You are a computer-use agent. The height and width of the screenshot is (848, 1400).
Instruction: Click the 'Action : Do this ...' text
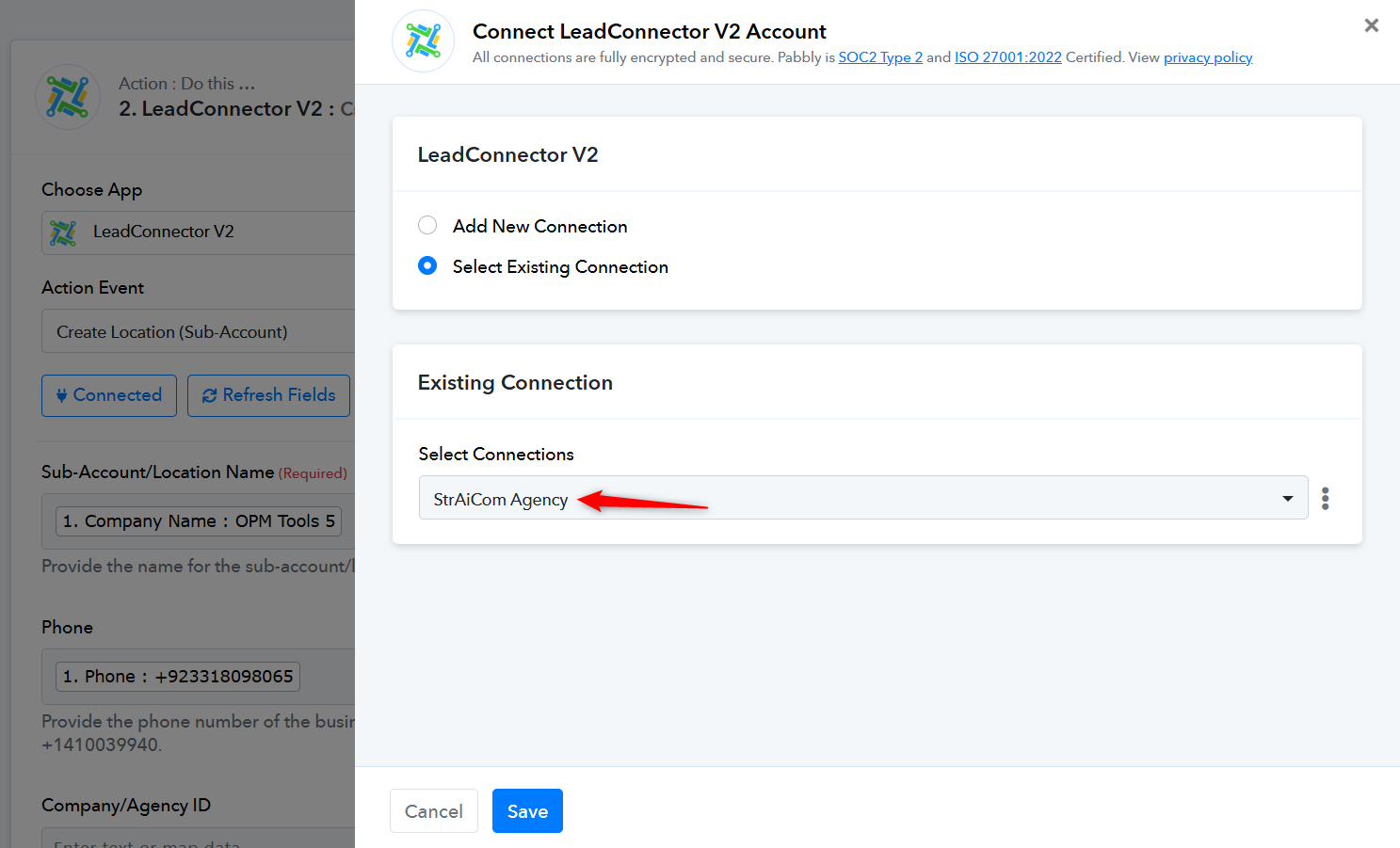[x=186, y=84]
